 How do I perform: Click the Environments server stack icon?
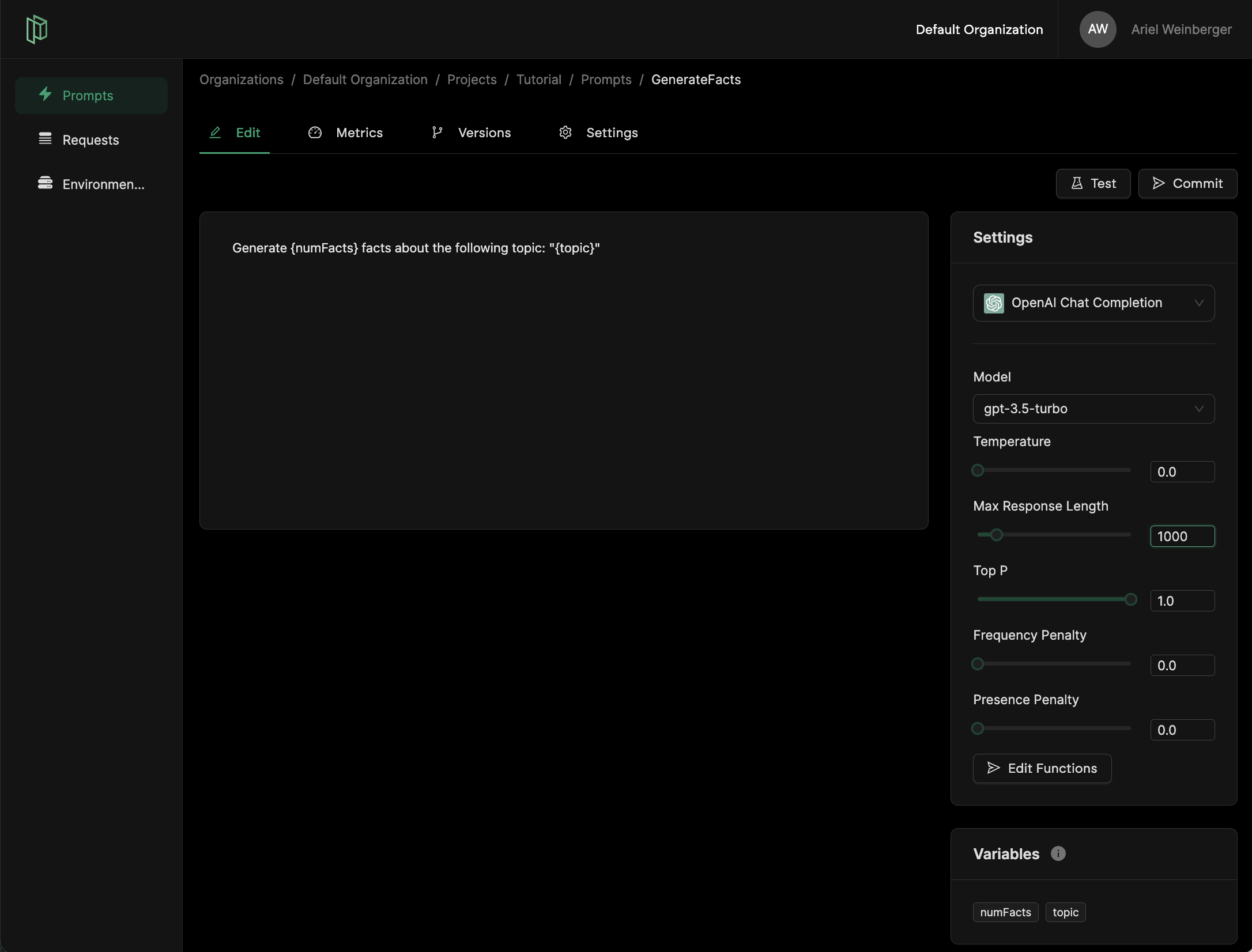(45, 183)
